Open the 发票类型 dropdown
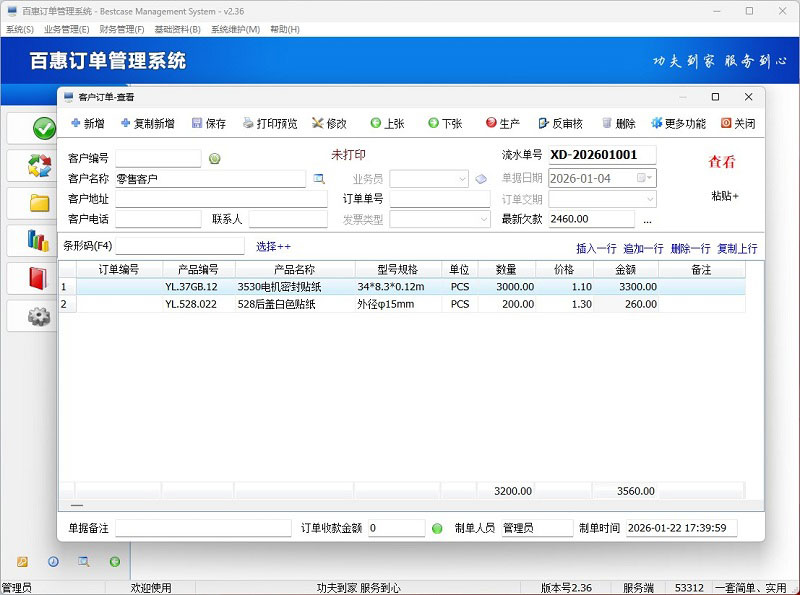Screen dimensions: 800x595 pos(484,220)
